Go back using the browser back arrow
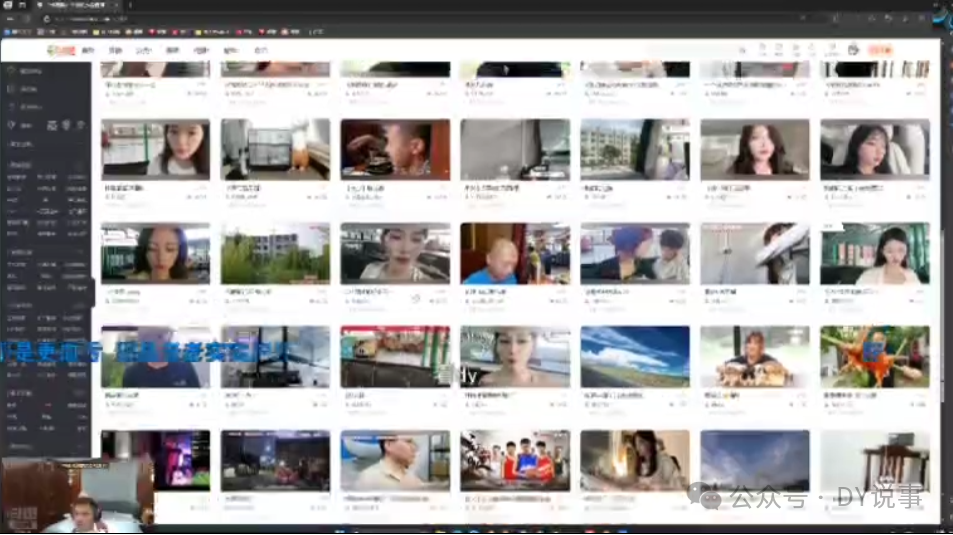953x535 pixels. pos(10,19)
